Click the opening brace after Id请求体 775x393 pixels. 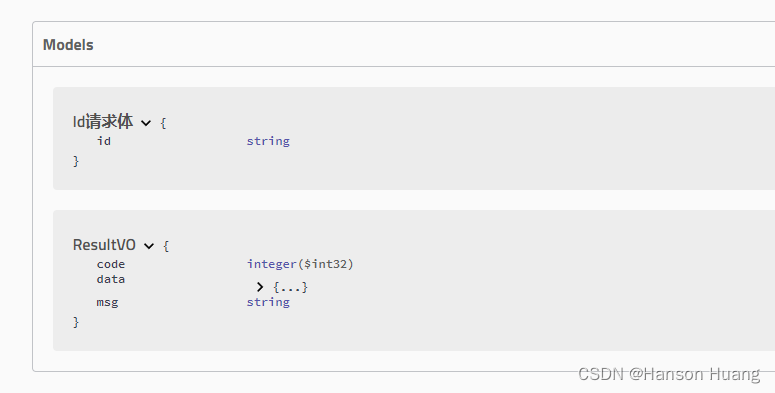164,123
